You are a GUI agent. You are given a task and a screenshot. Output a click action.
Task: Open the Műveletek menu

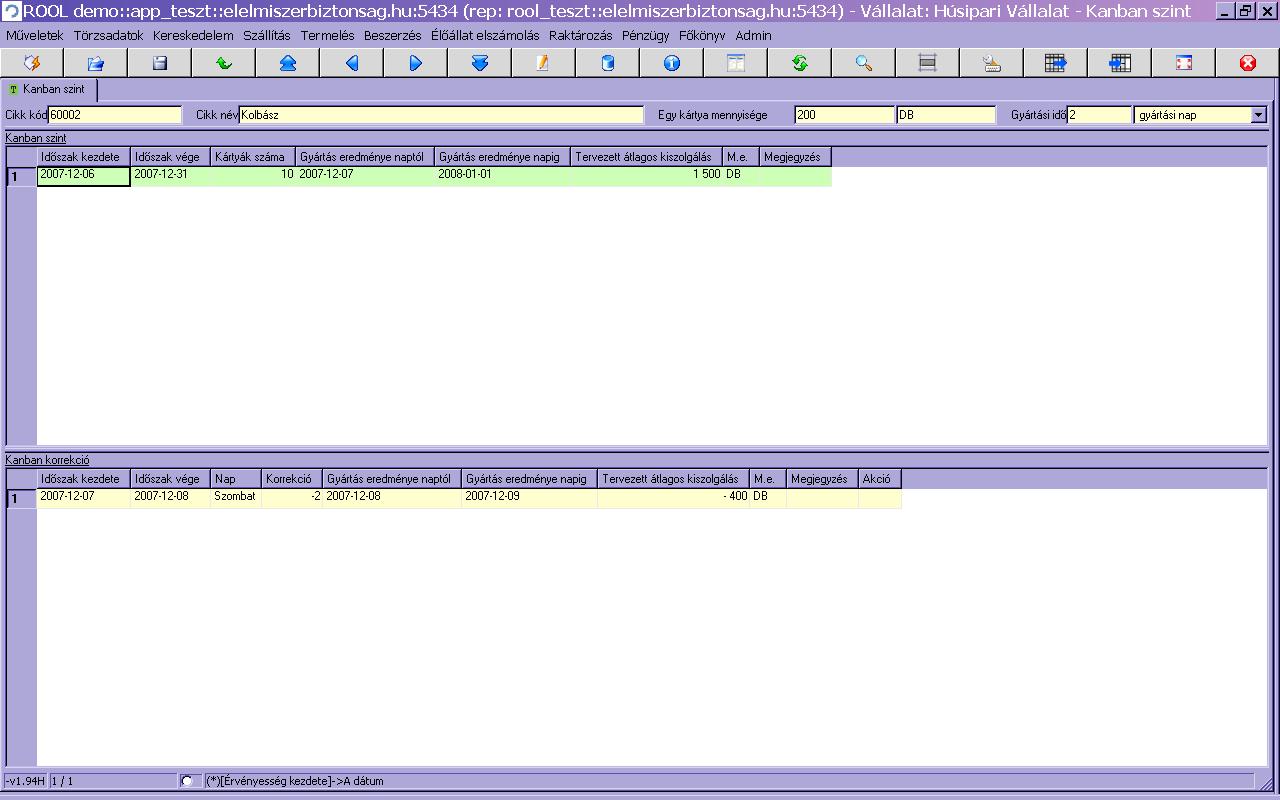click(35, 35)
